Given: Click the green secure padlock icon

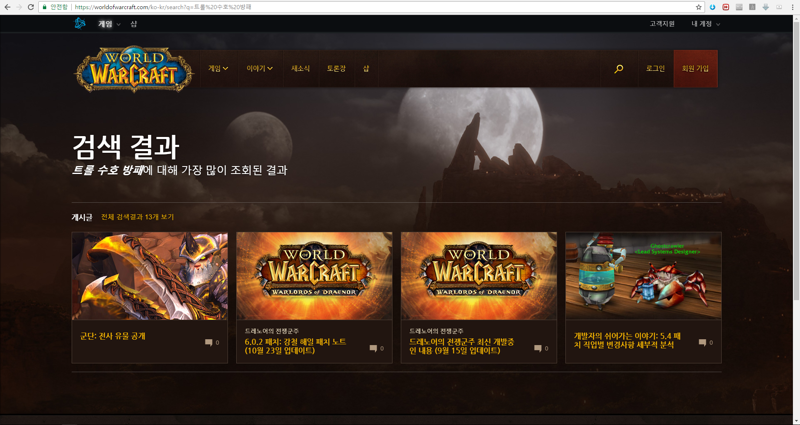Looking at the screenshot, I should point(45,7).
